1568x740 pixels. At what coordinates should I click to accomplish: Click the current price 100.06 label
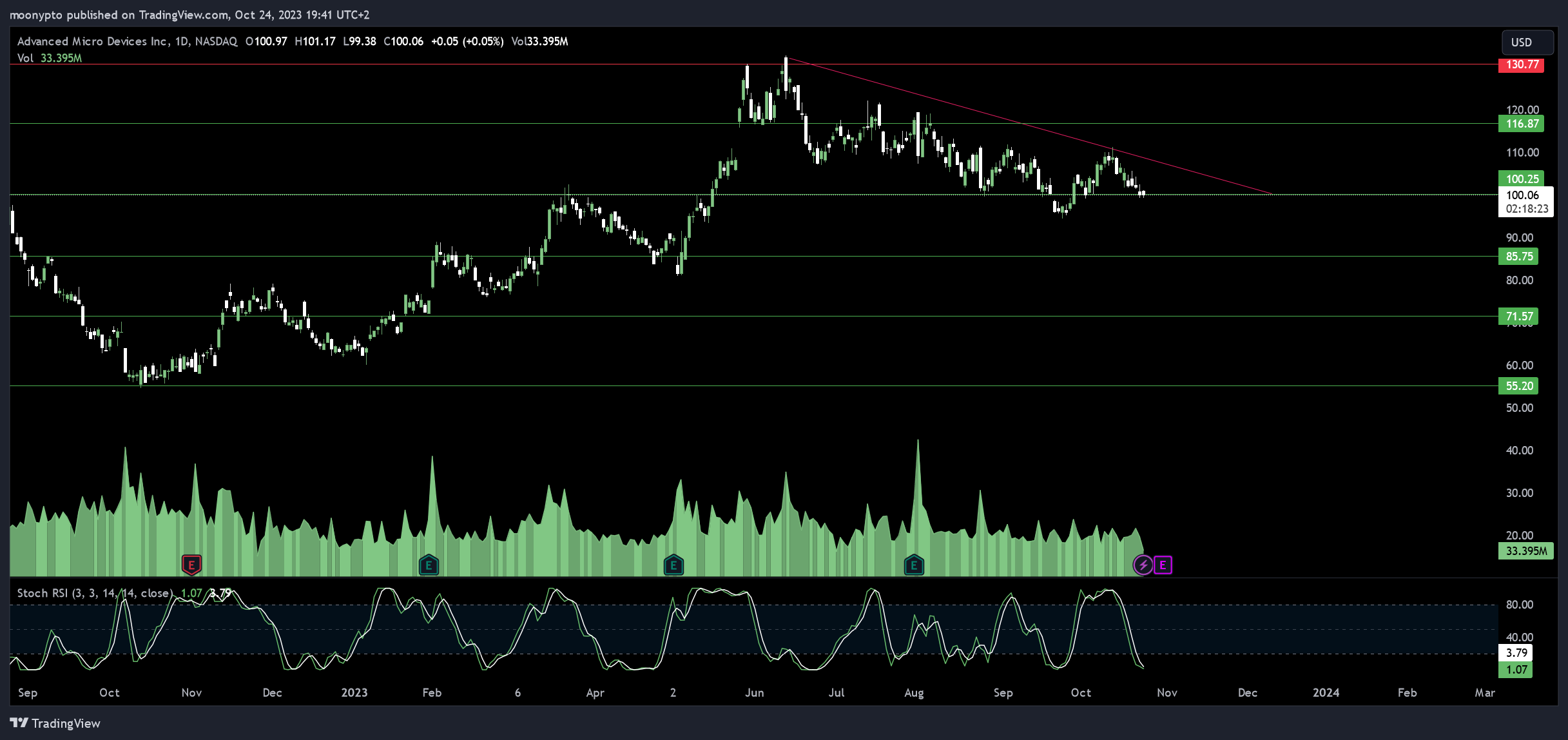[1522, 195]
